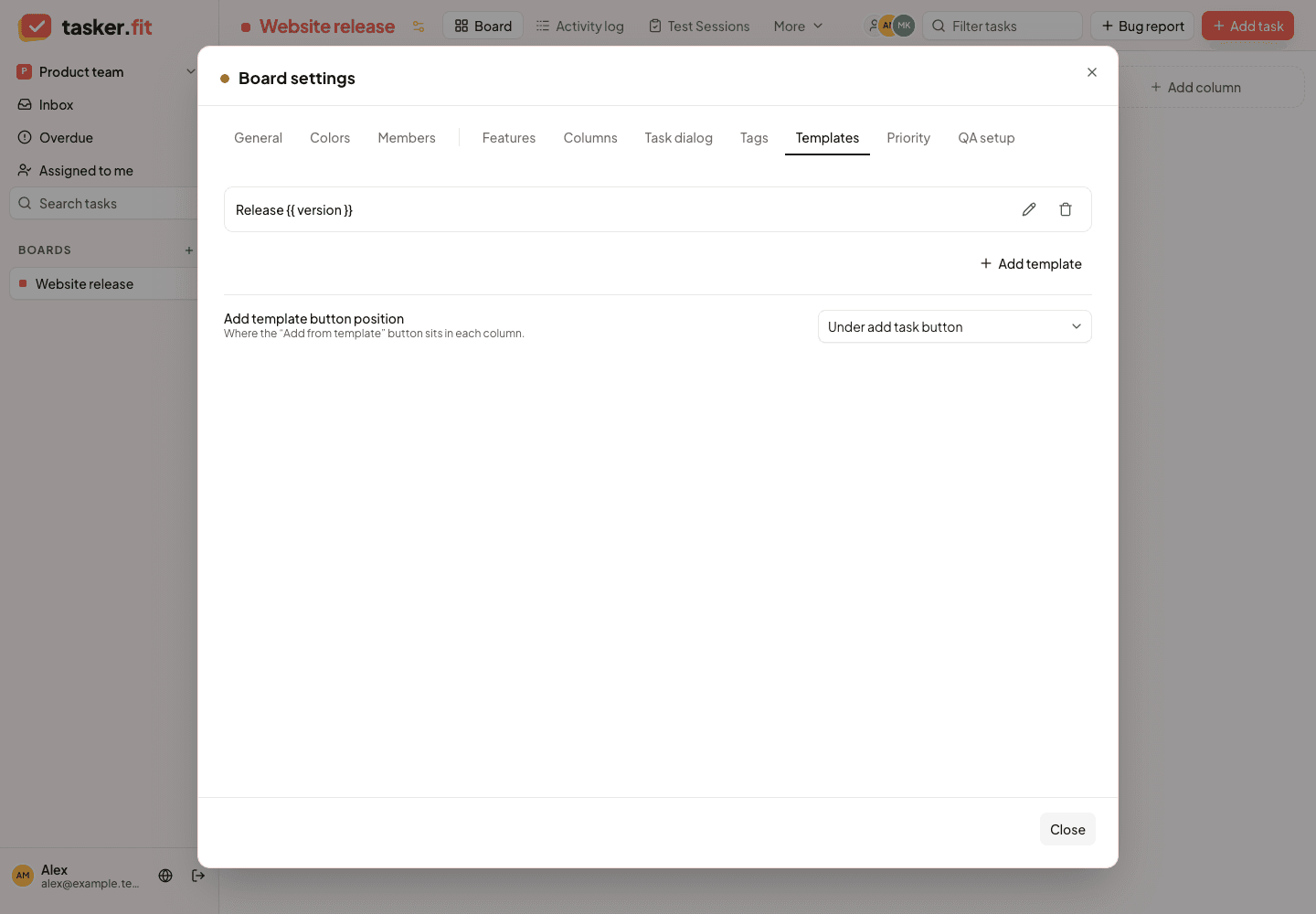The image size is (1316, 914).
Task: Click the Add task button
Action: coord(1247,27)
